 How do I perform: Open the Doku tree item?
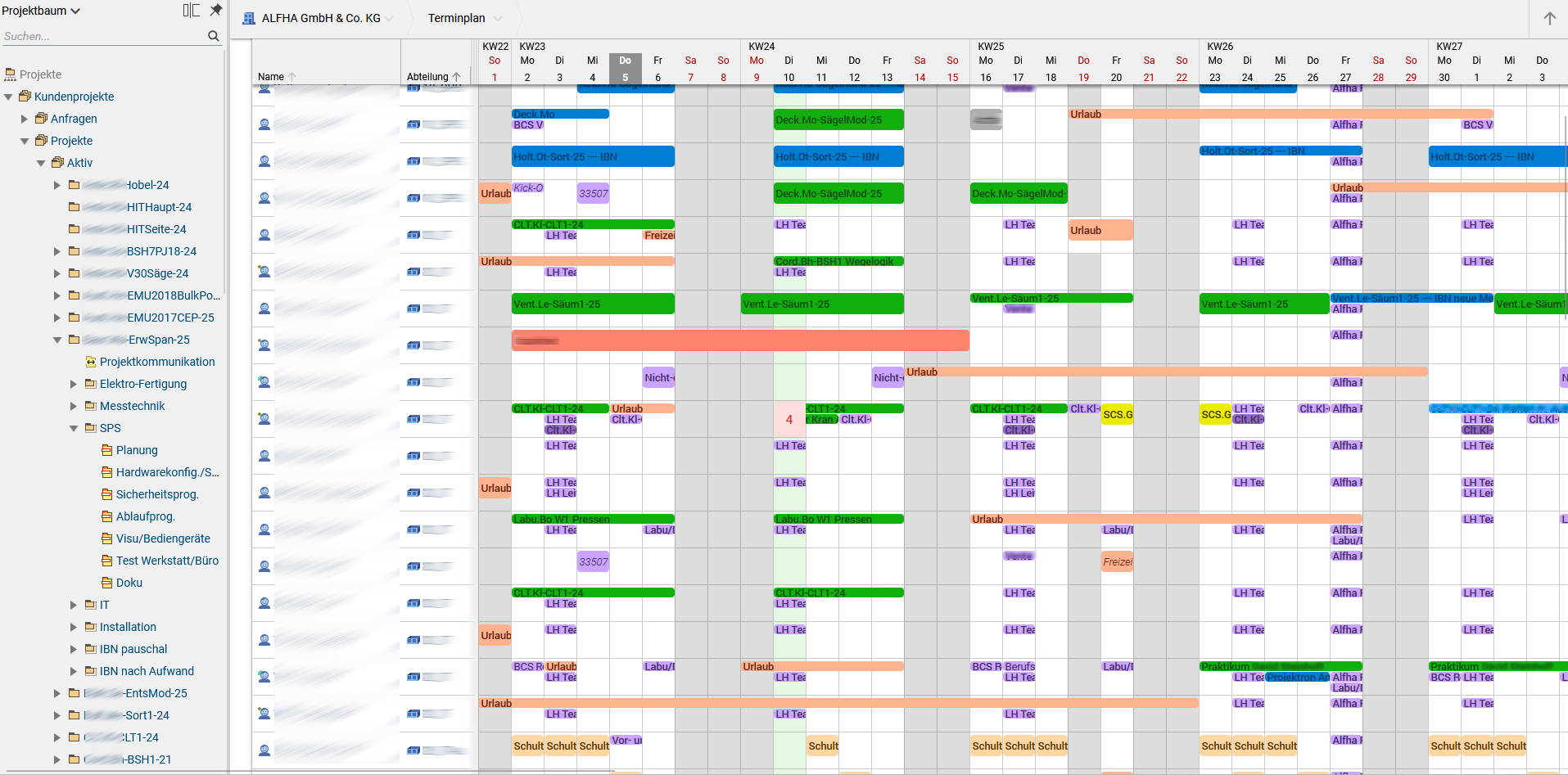[x=129, y=583]
